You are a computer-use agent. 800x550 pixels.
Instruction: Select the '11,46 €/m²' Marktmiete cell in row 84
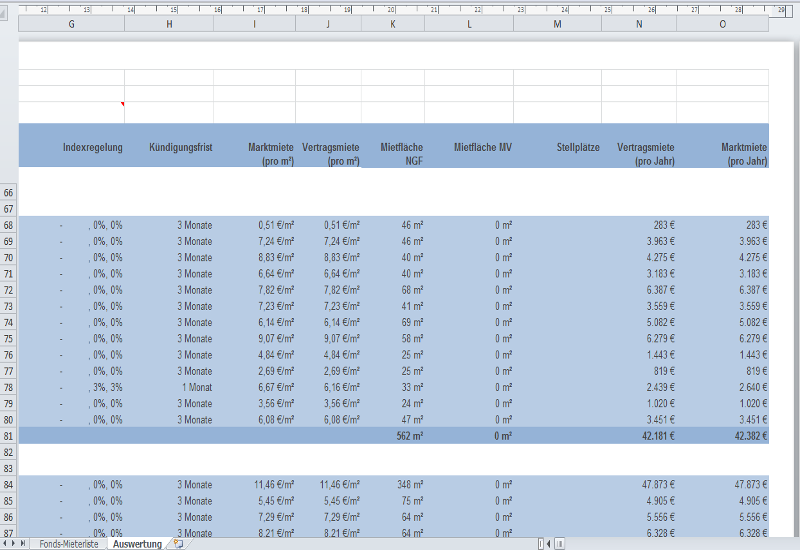(x=255, y=485)
